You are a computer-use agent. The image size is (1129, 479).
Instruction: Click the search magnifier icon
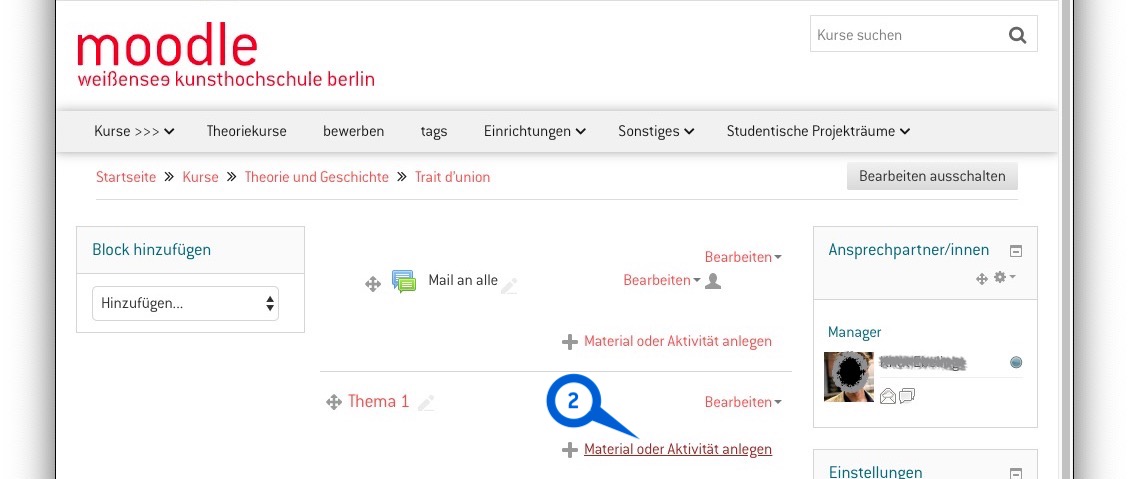1017,35
